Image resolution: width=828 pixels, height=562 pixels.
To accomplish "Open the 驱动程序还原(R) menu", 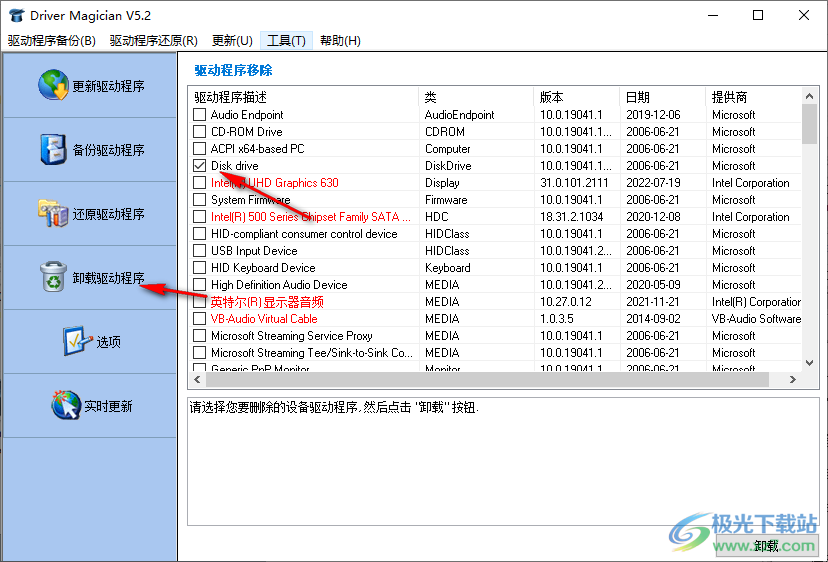I will [x=154, y=41].
